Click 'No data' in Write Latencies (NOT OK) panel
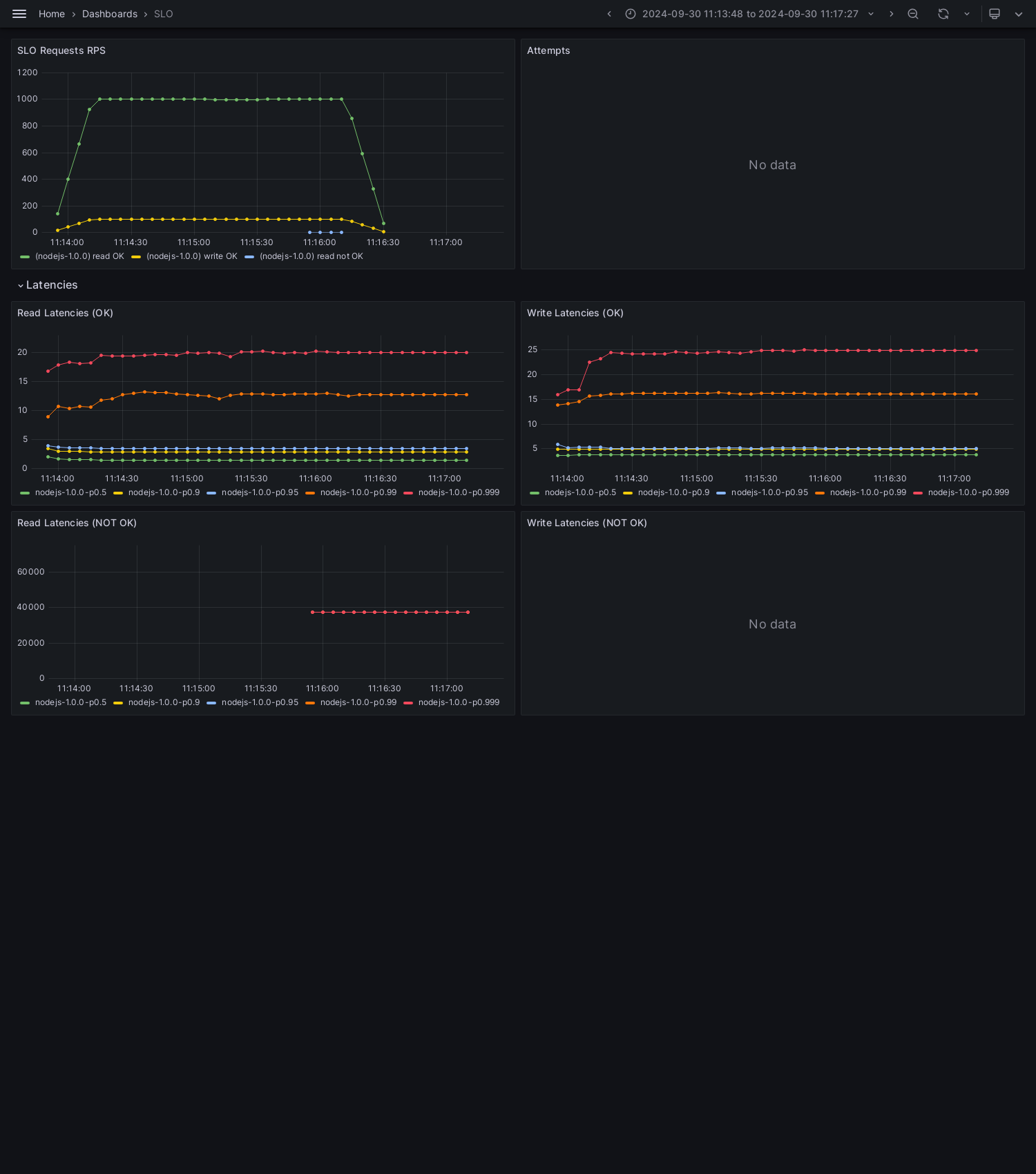This screenshot has height=1174, width=1036. coord(772,624)
